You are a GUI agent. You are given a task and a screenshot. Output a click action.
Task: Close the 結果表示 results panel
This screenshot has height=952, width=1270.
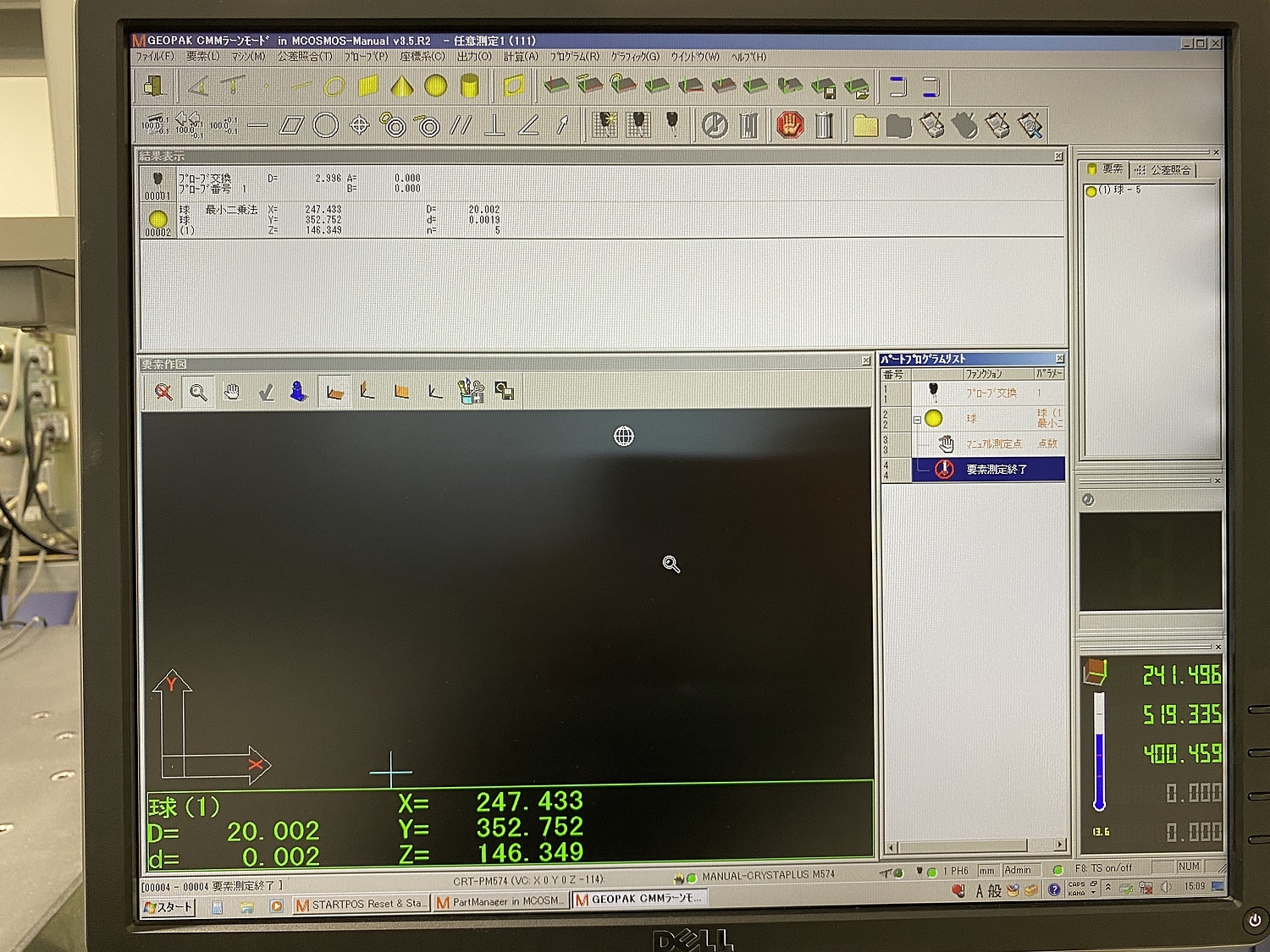[1058, 157]
